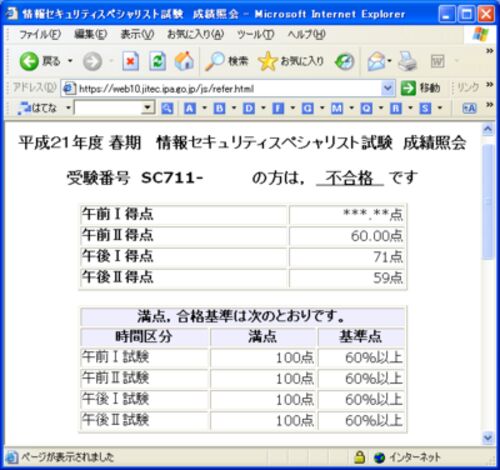
Task: Click the vertical scrollbar up arrow
Action: (488, 129)
